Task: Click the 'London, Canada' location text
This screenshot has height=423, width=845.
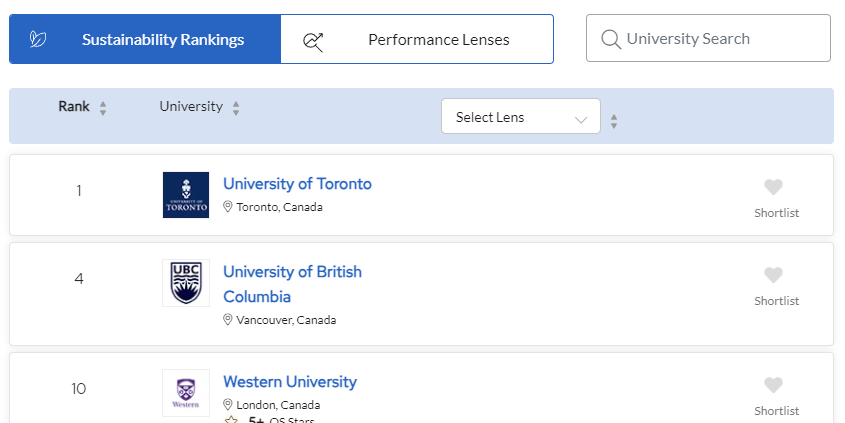Action: (x=278, y=405)
